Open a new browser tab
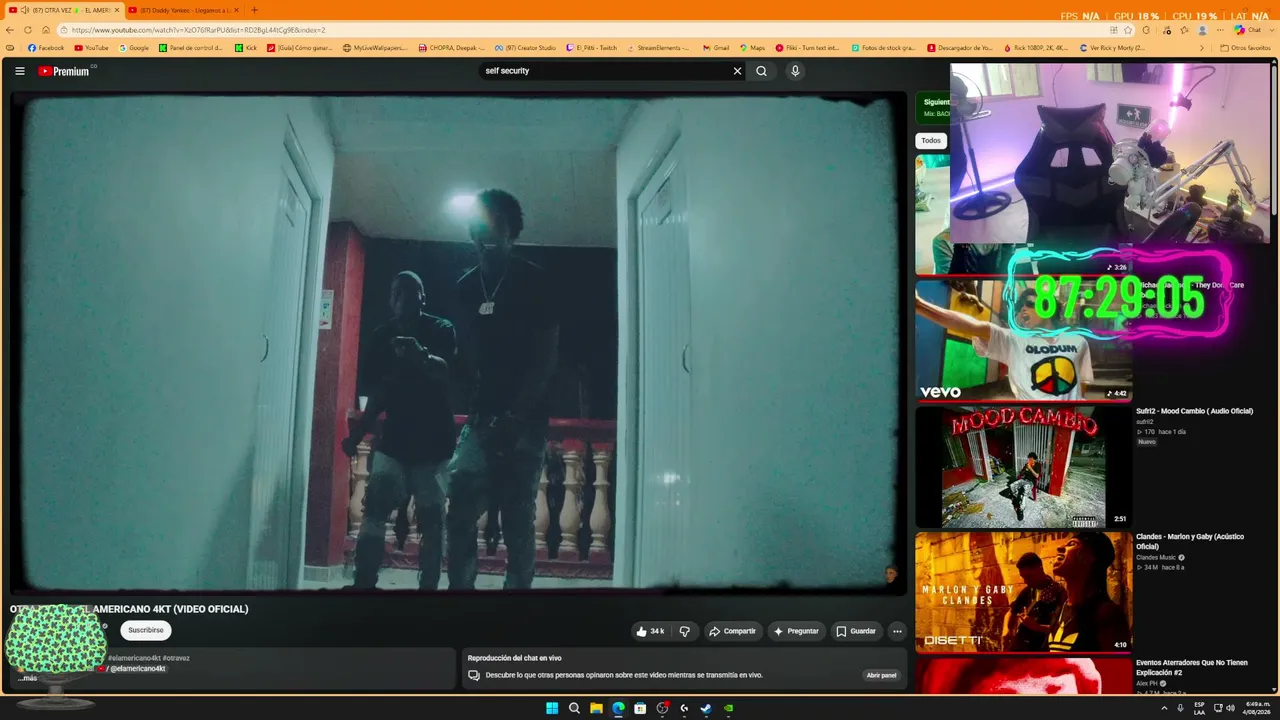 254,10
